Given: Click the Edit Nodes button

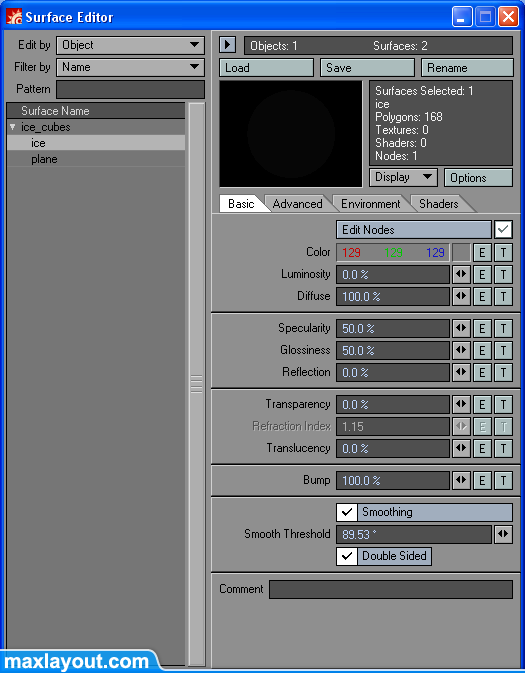Looking at the screenshot, I should pos(414,230).
